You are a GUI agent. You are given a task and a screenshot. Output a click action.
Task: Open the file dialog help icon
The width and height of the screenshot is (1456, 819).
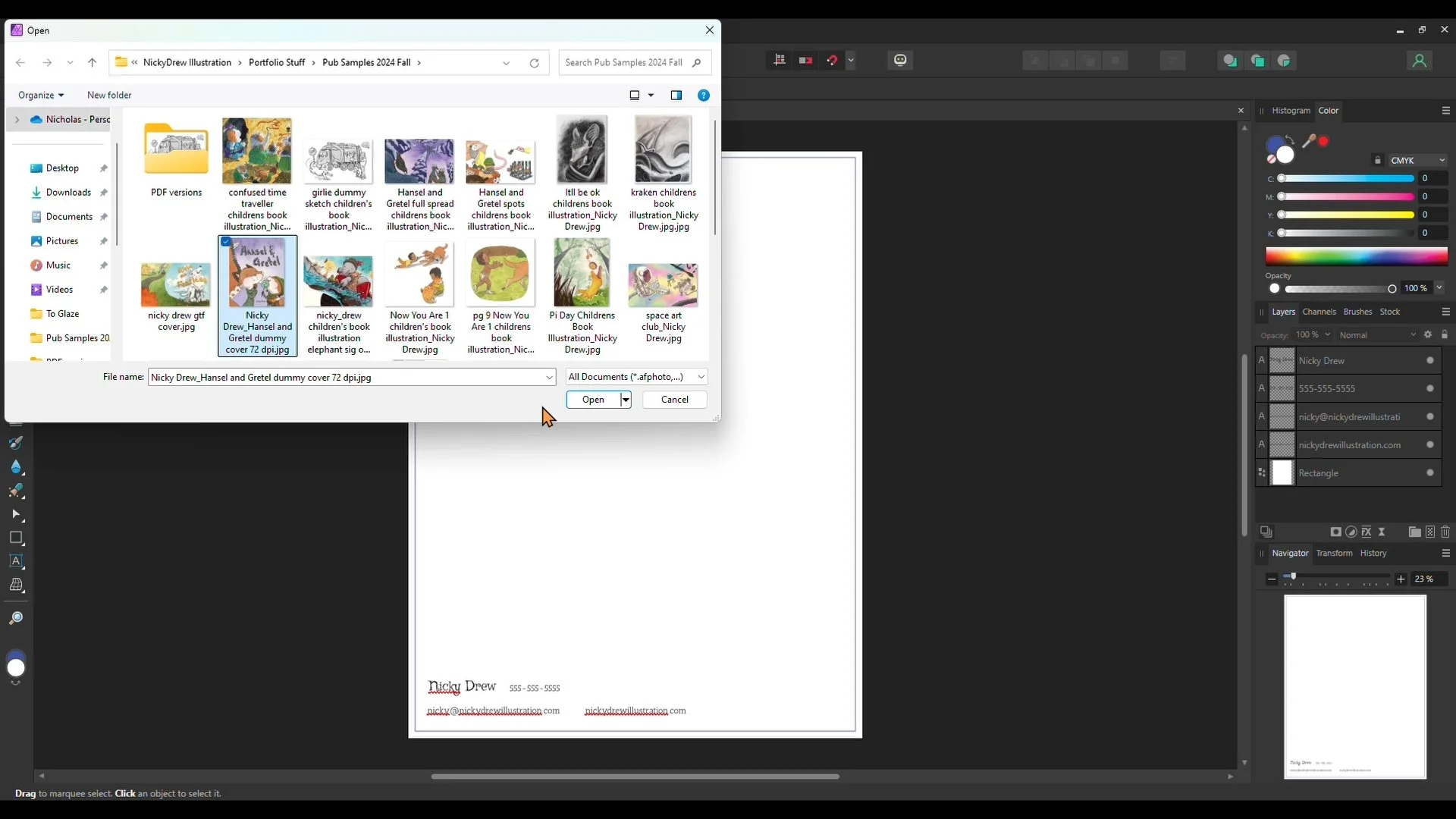pos(703,95)
